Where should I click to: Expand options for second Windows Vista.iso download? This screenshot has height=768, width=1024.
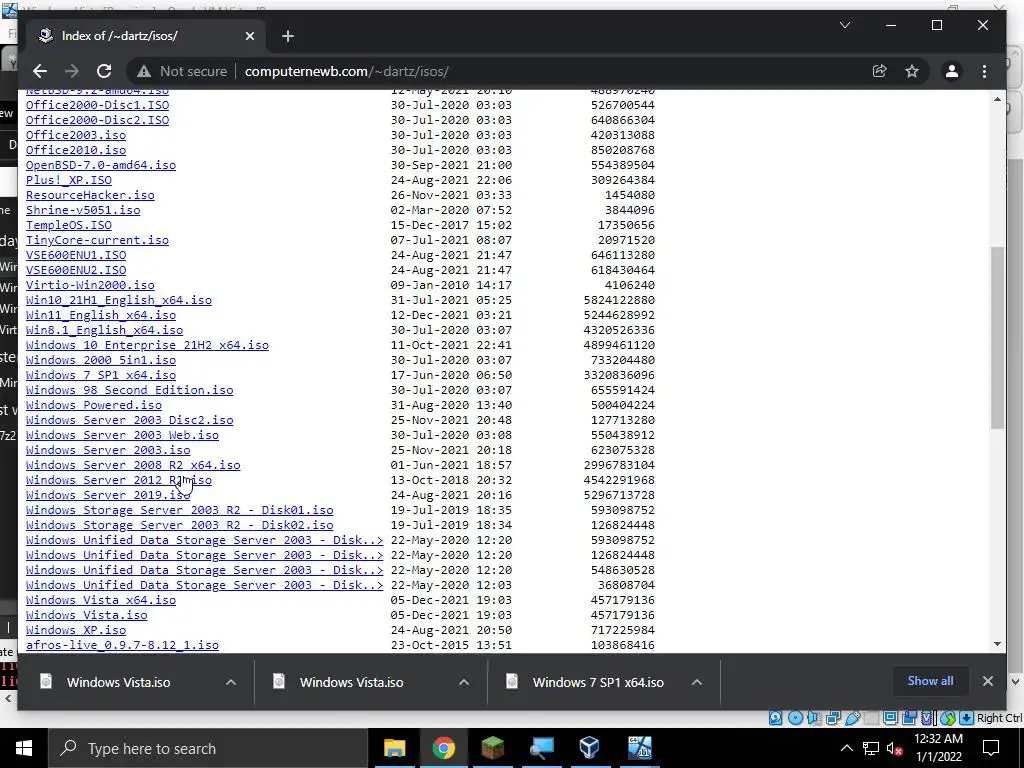click(x=464, y=682)
